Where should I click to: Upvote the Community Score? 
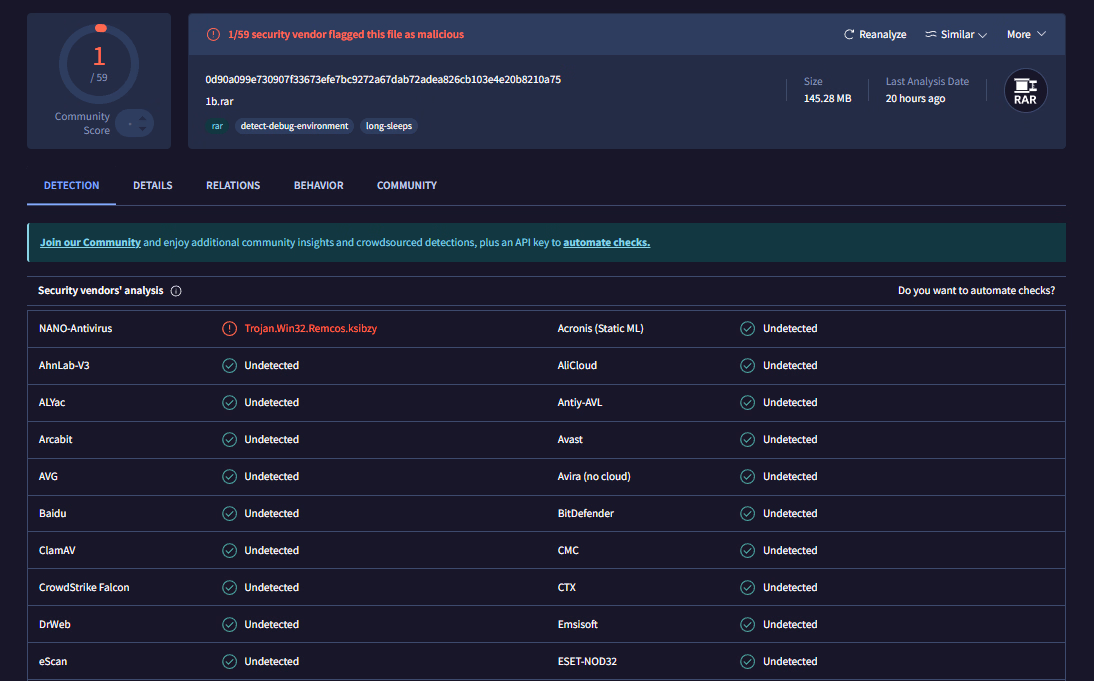pyautogui.click(x=142, y=119)
